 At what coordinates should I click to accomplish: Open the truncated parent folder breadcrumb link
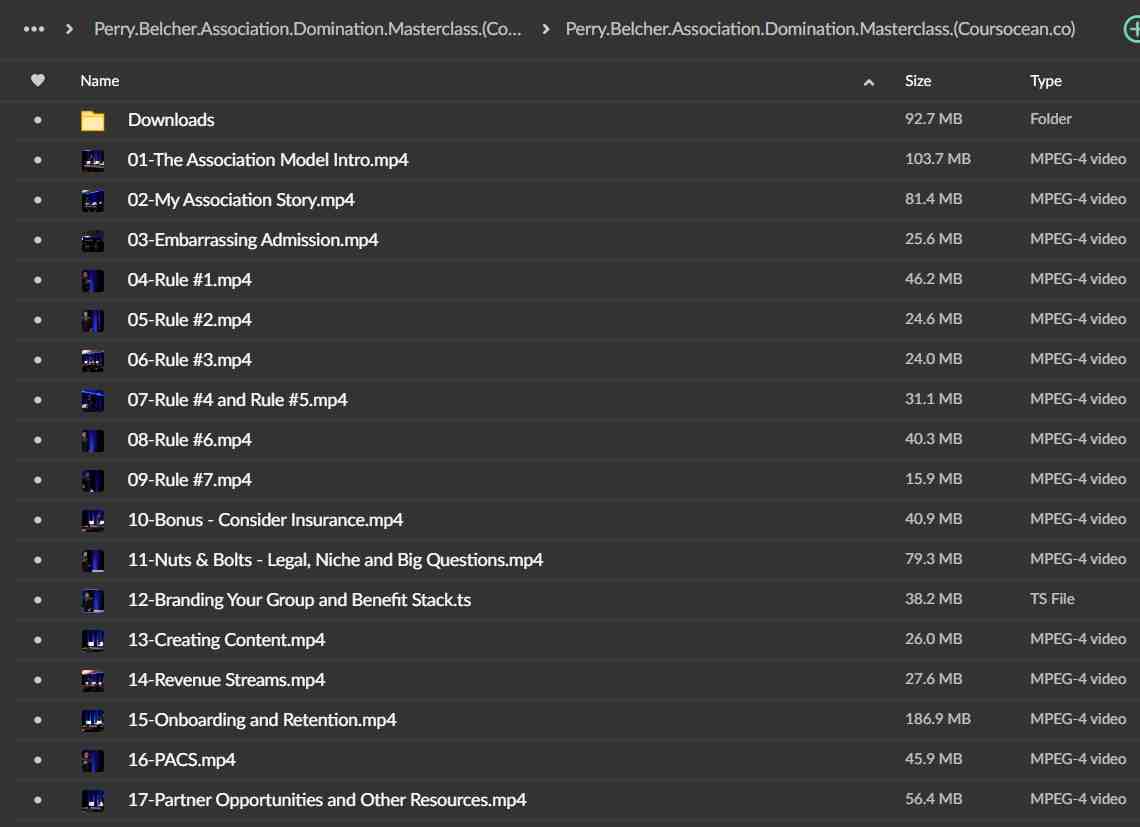(307, 29)
